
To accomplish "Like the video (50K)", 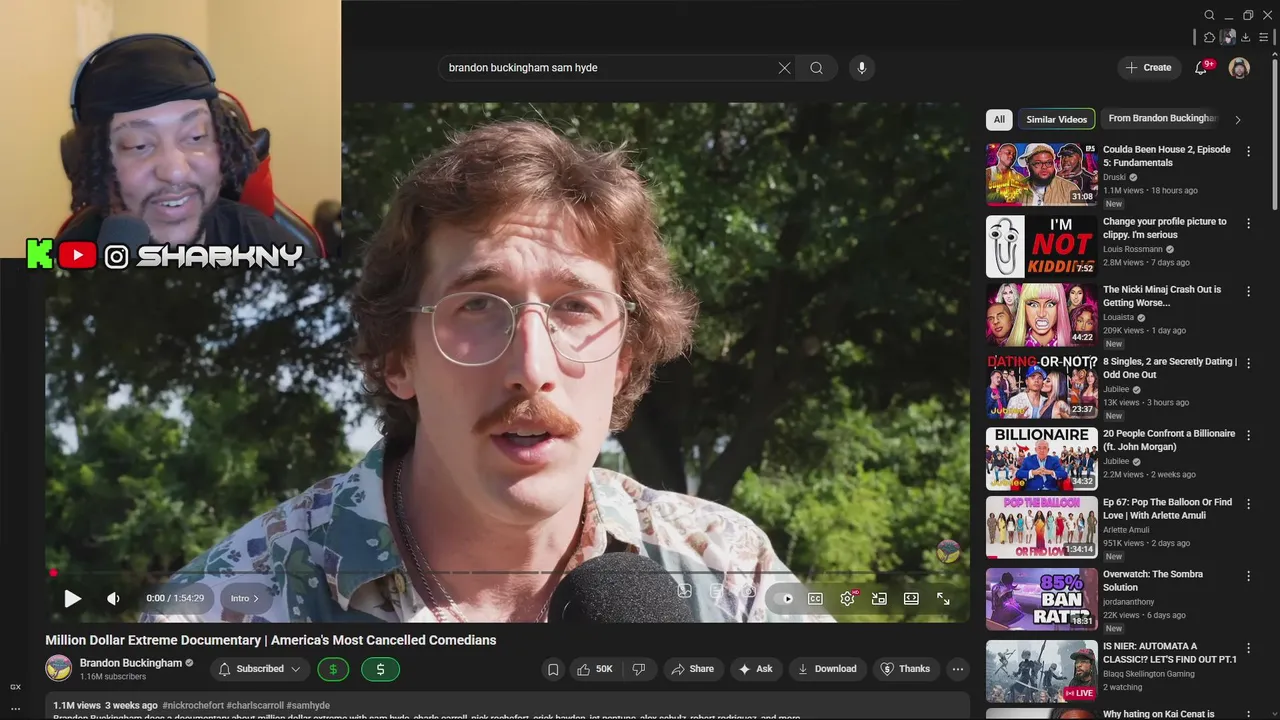I will [594, 669].
